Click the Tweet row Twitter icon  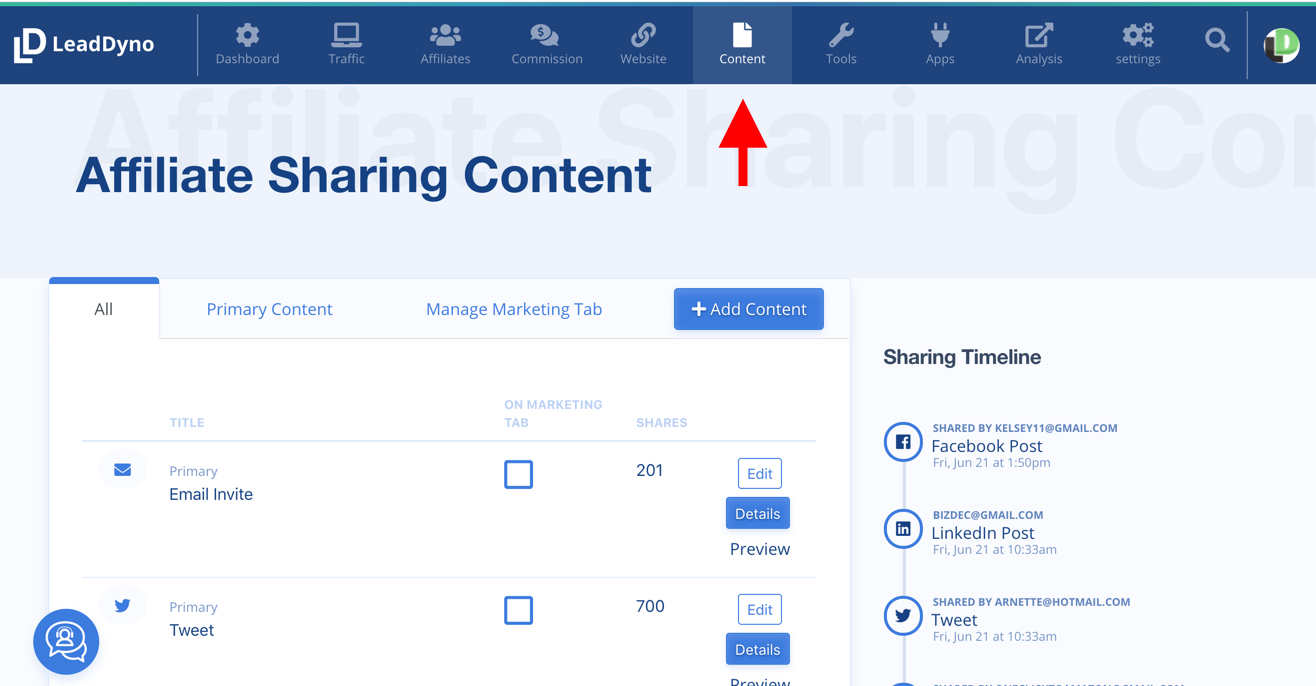click(x=122, y=606)
